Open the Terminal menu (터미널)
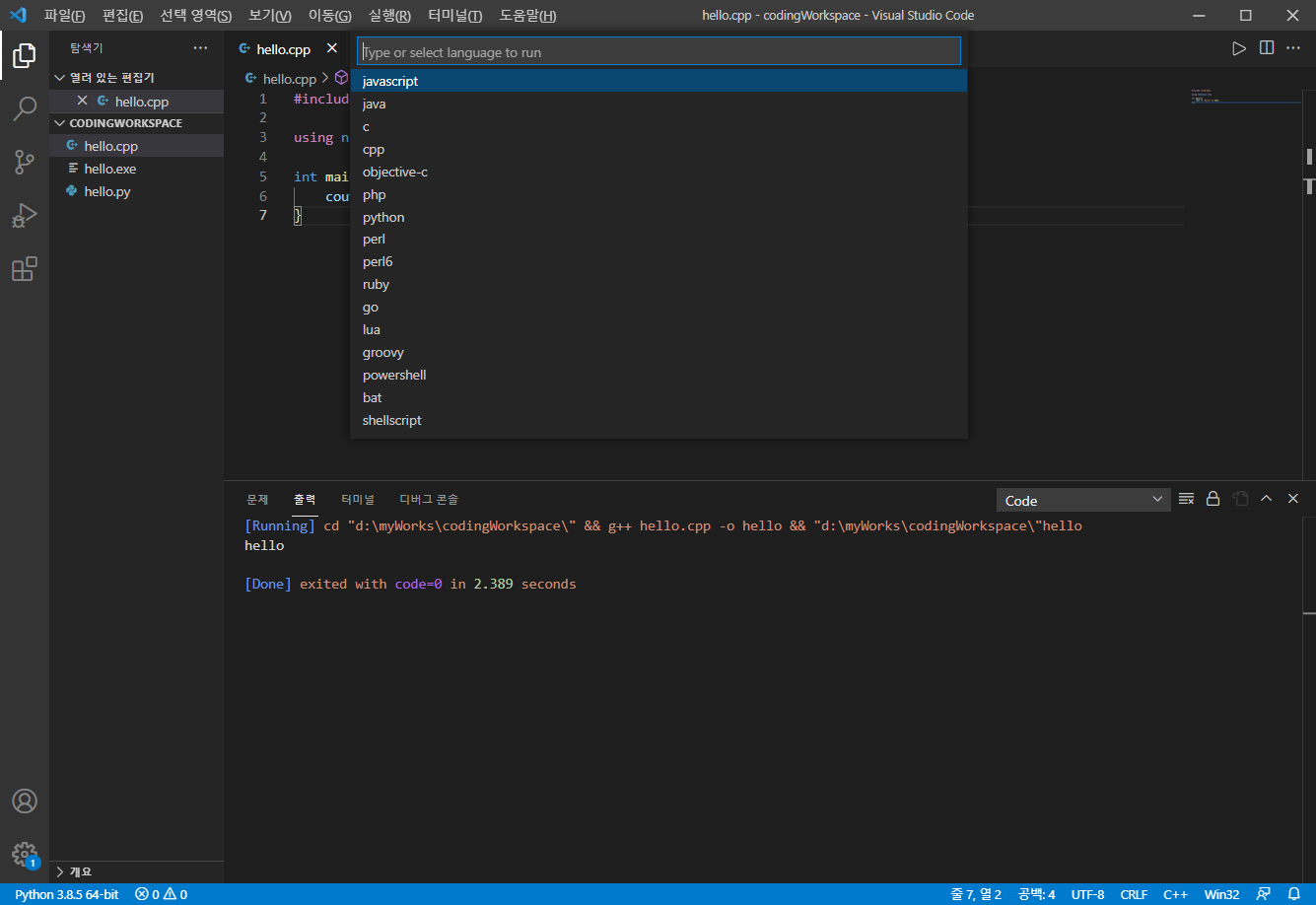 [x=455, y=15]
